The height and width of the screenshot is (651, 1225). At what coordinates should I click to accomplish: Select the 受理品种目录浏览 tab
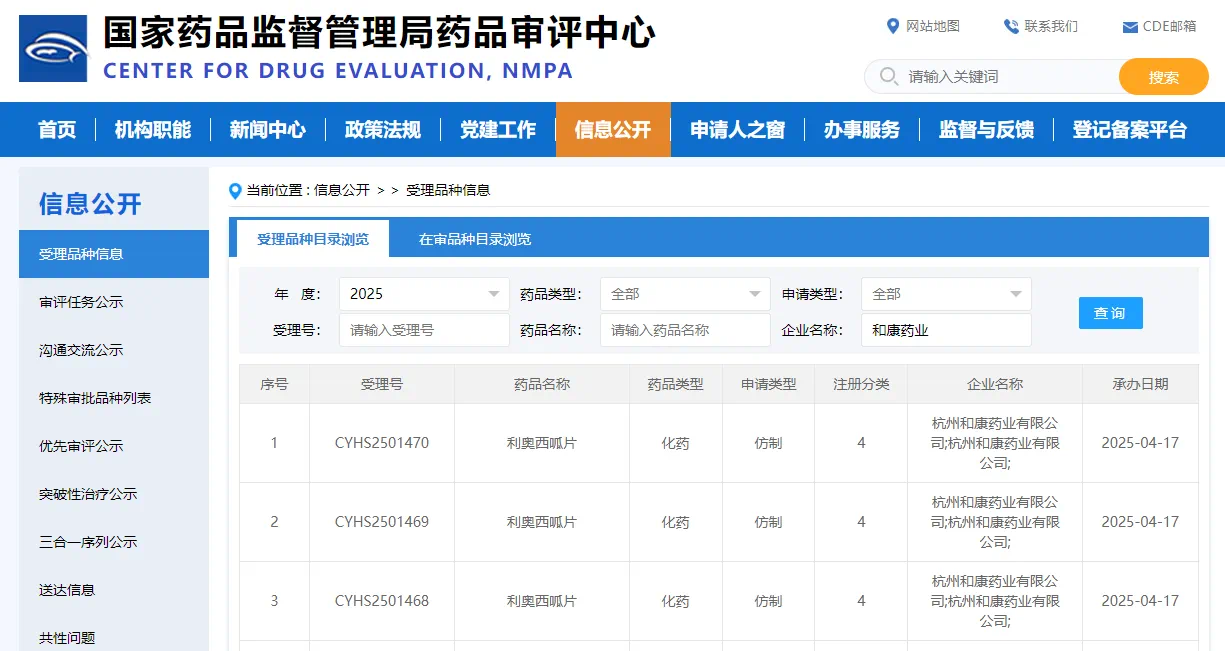[313, 239]
